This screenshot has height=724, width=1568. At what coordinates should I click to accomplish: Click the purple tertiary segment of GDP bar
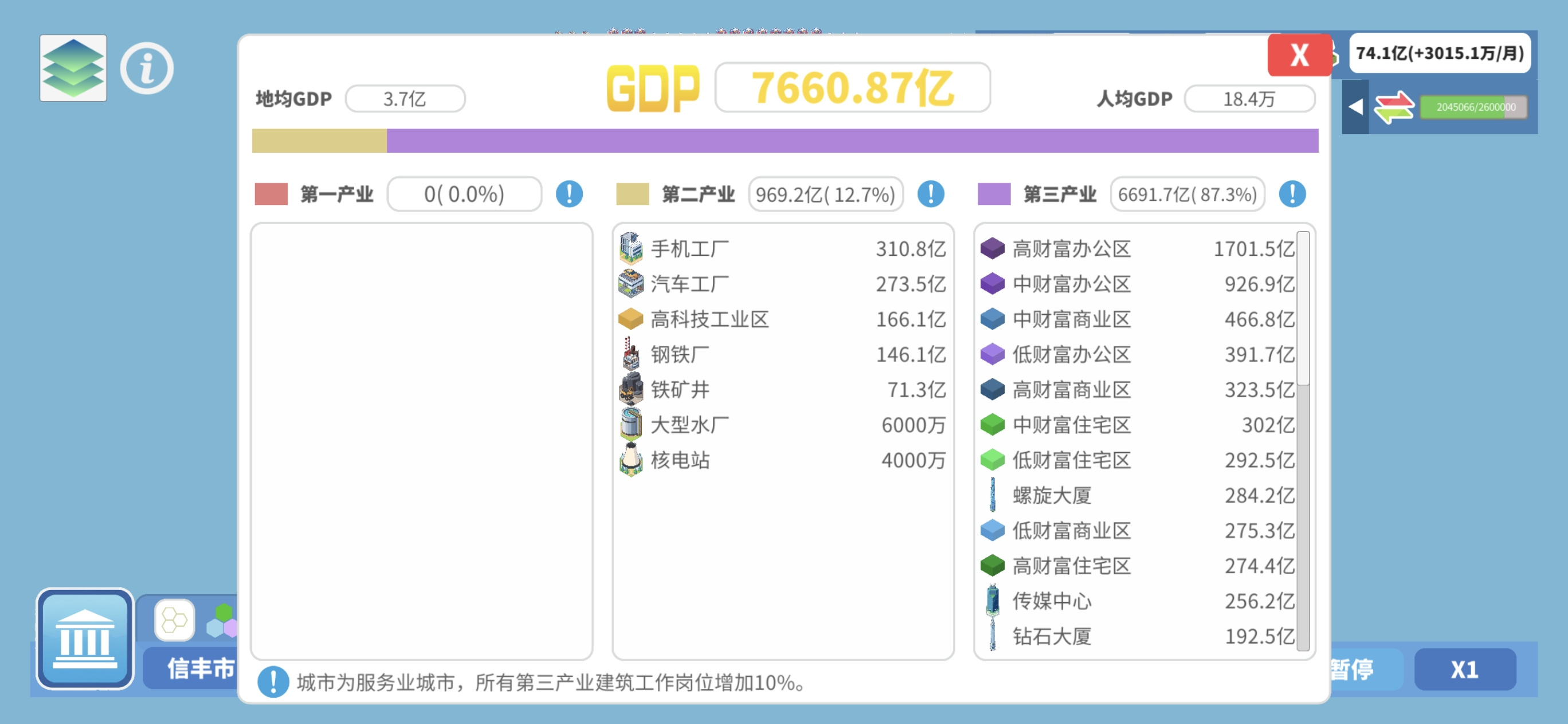pos(852,140)
